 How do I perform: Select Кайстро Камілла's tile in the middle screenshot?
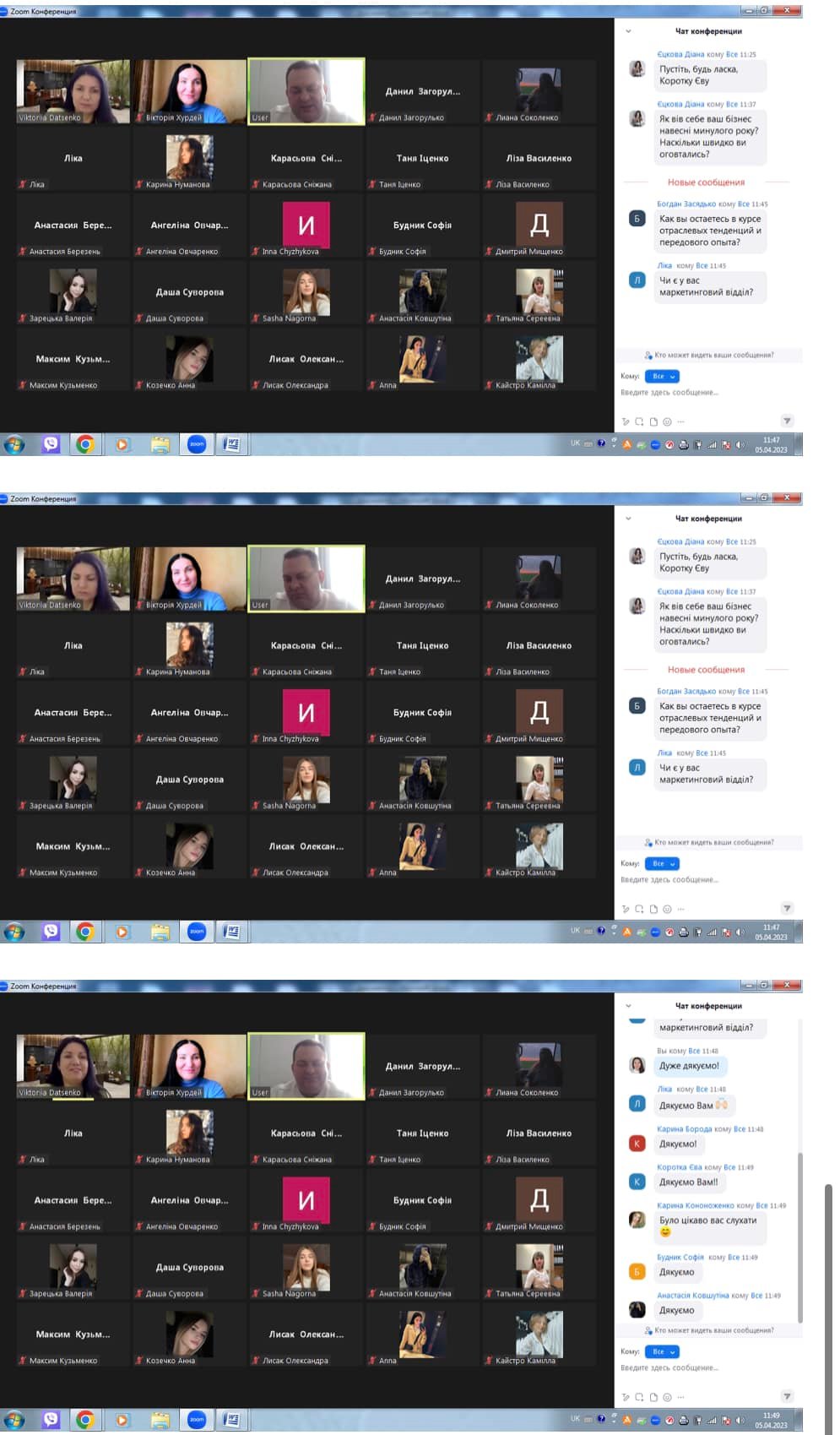[x=539, y=846]
